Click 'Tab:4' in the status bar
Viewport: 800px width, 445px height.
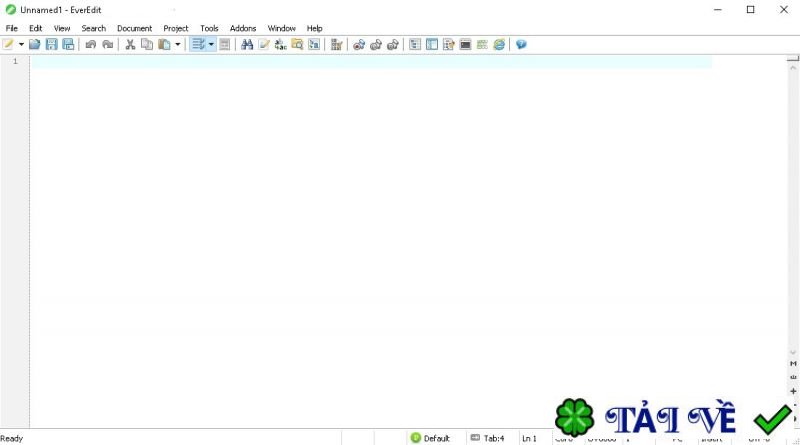pos(494,438)
